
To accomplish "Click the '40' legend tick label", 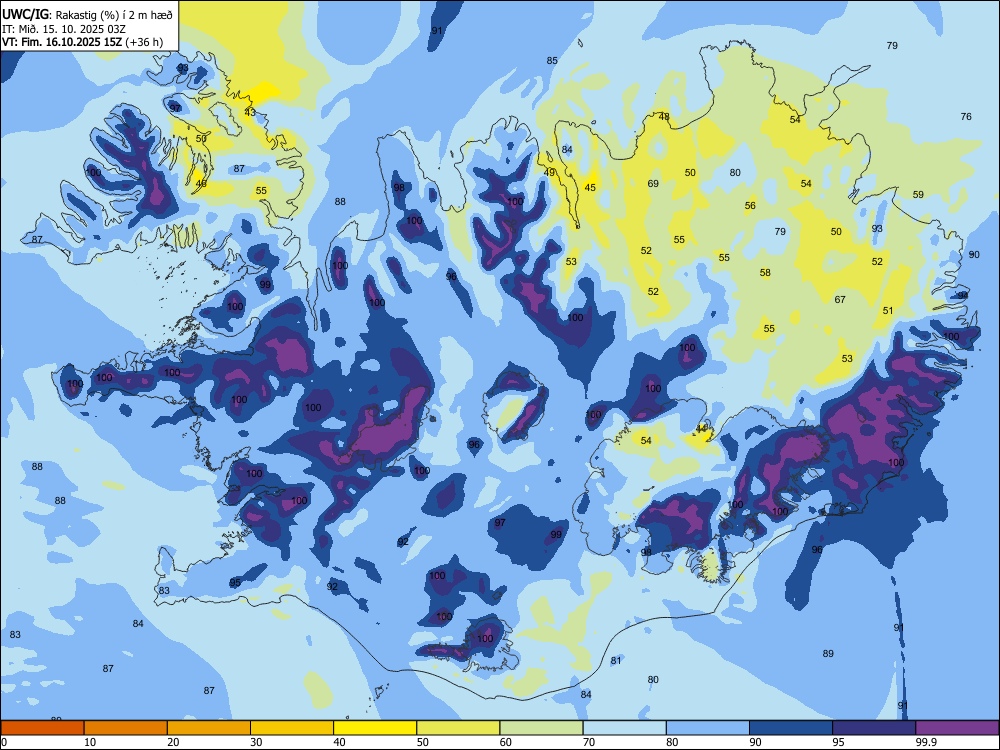I will pos(339,742).
